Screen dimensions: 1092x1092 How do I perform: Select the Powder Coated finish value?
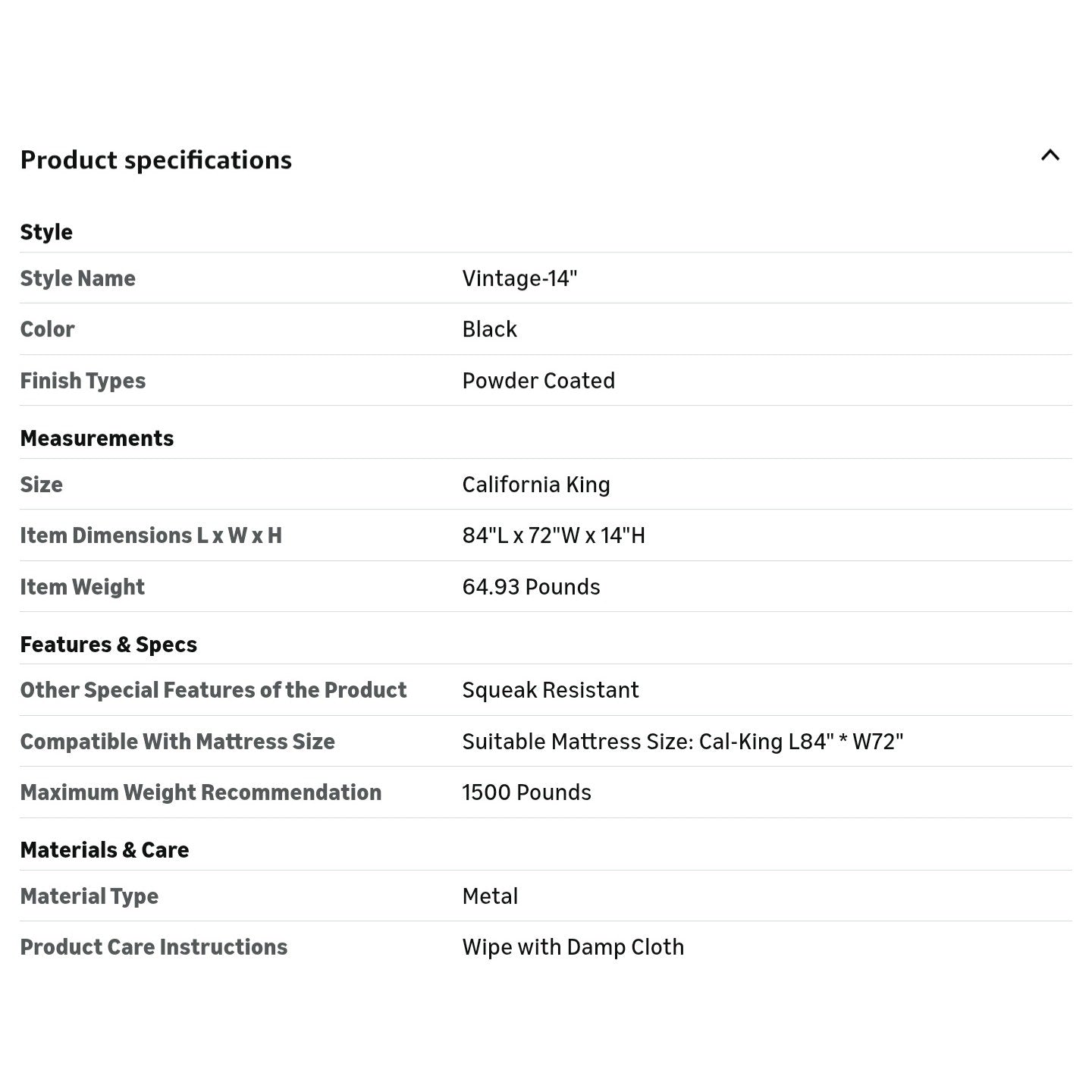click(x=538, y=381)
